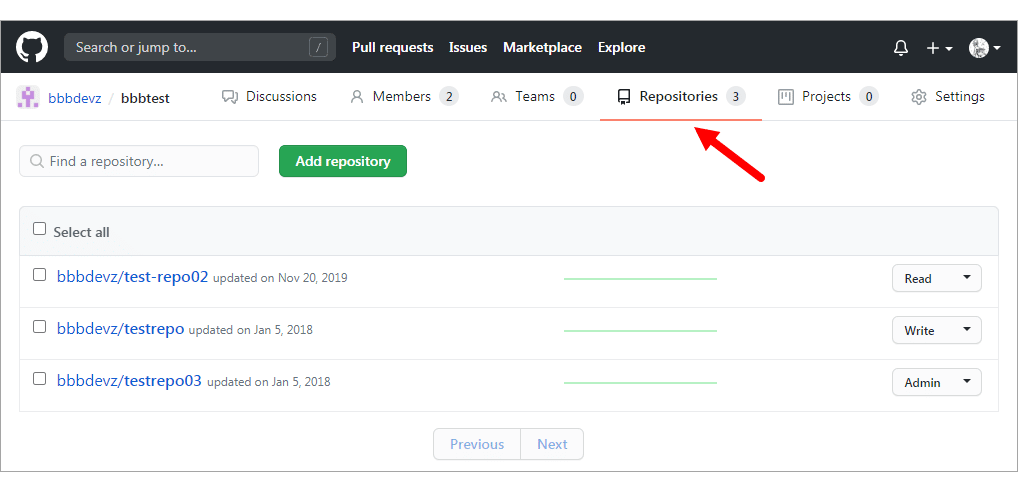Screen dimensions: 1018x492
Task: Click the Discussions speech bubble icon
Action: click(230, 97)
